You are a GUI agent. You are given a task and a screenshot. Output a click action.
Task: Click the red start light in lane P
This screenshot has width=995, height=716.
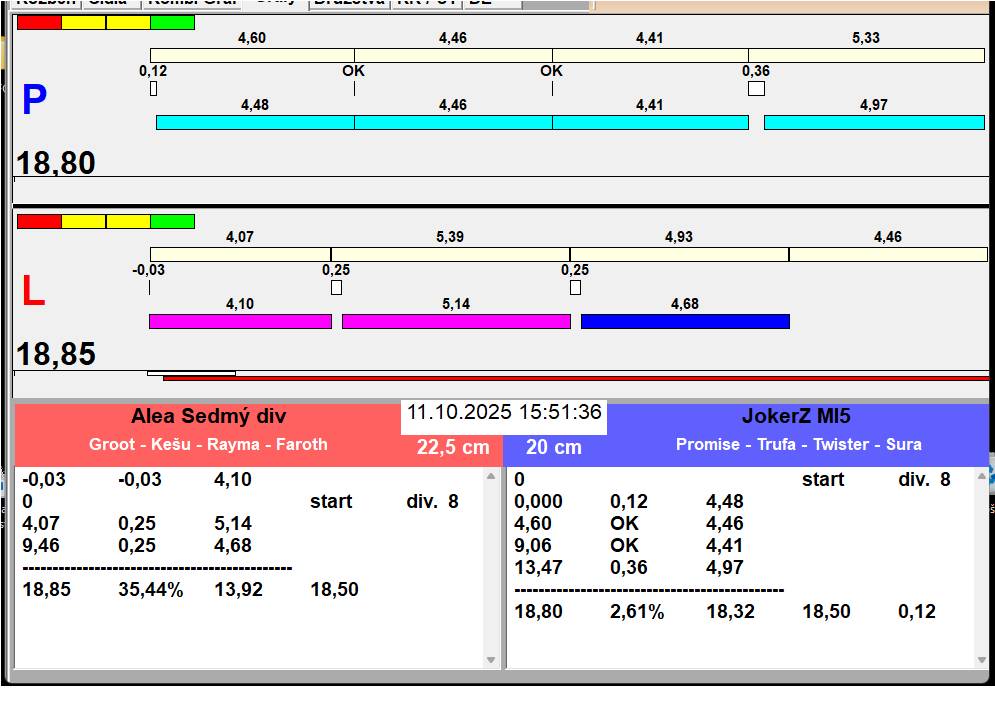[39, 22]
